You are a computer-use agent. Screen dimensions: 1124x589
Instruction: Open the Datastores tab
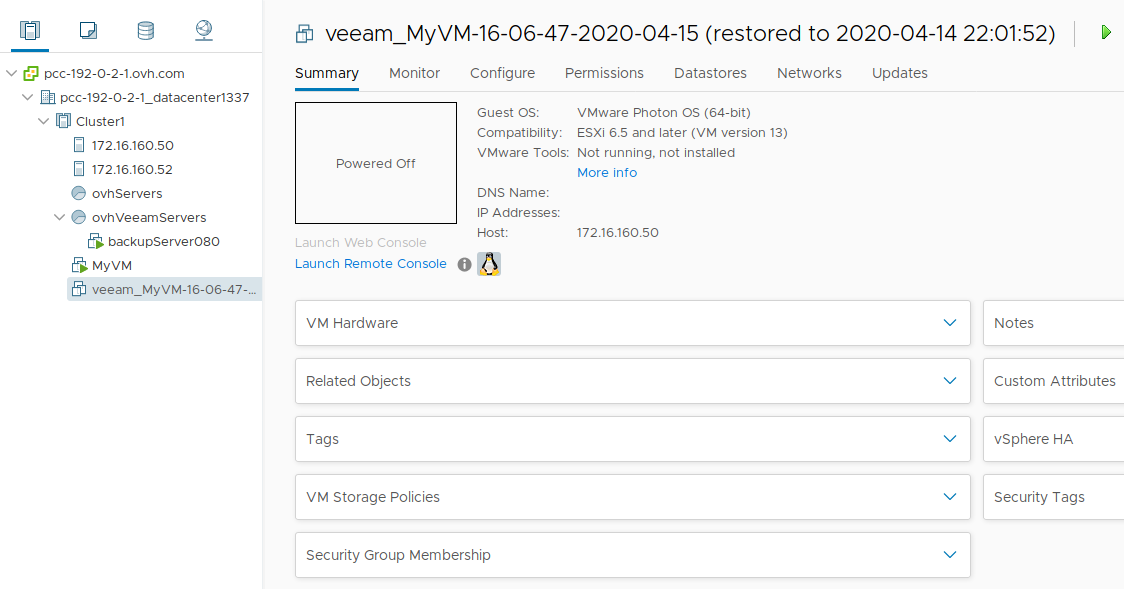(710, 73)
